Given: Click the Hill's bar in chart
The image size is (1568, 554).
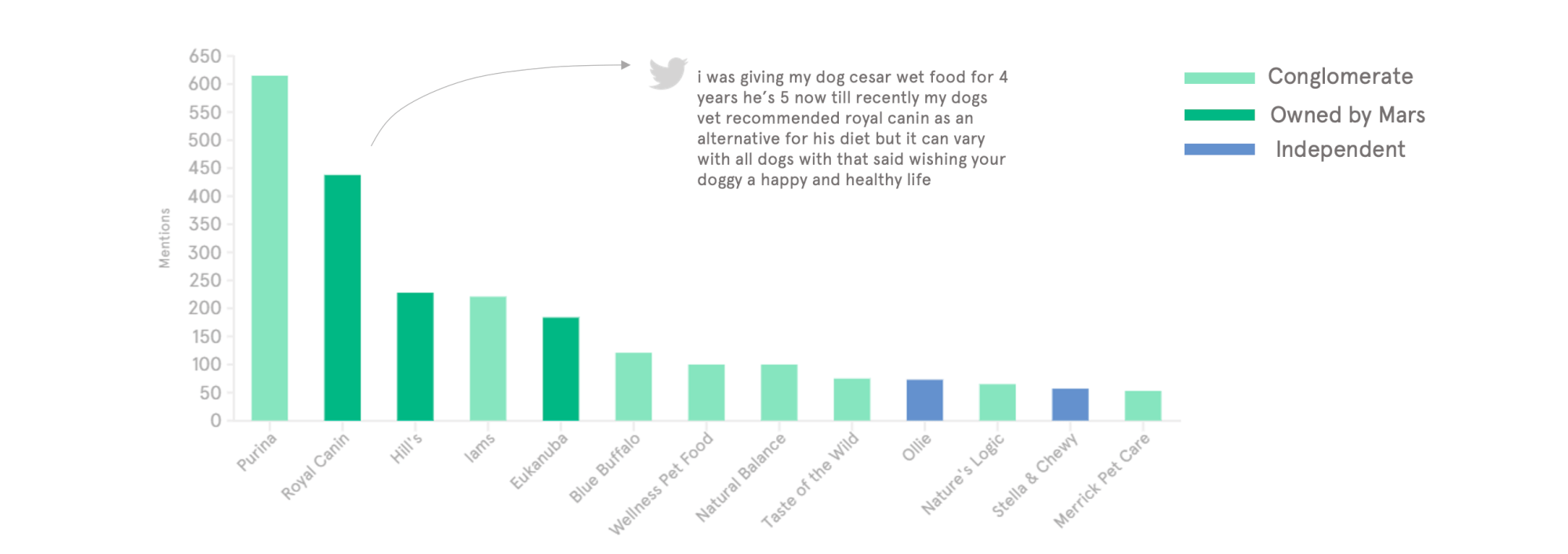Looking at the screenshot, I should pos(415,356).
